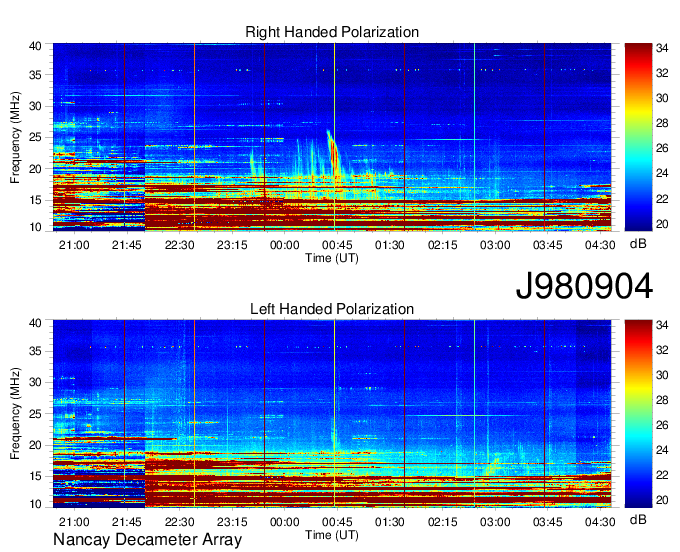Click the bottom plot's color scale bar
The width and height of the screenshot is (680, 552).
(638, 414)
